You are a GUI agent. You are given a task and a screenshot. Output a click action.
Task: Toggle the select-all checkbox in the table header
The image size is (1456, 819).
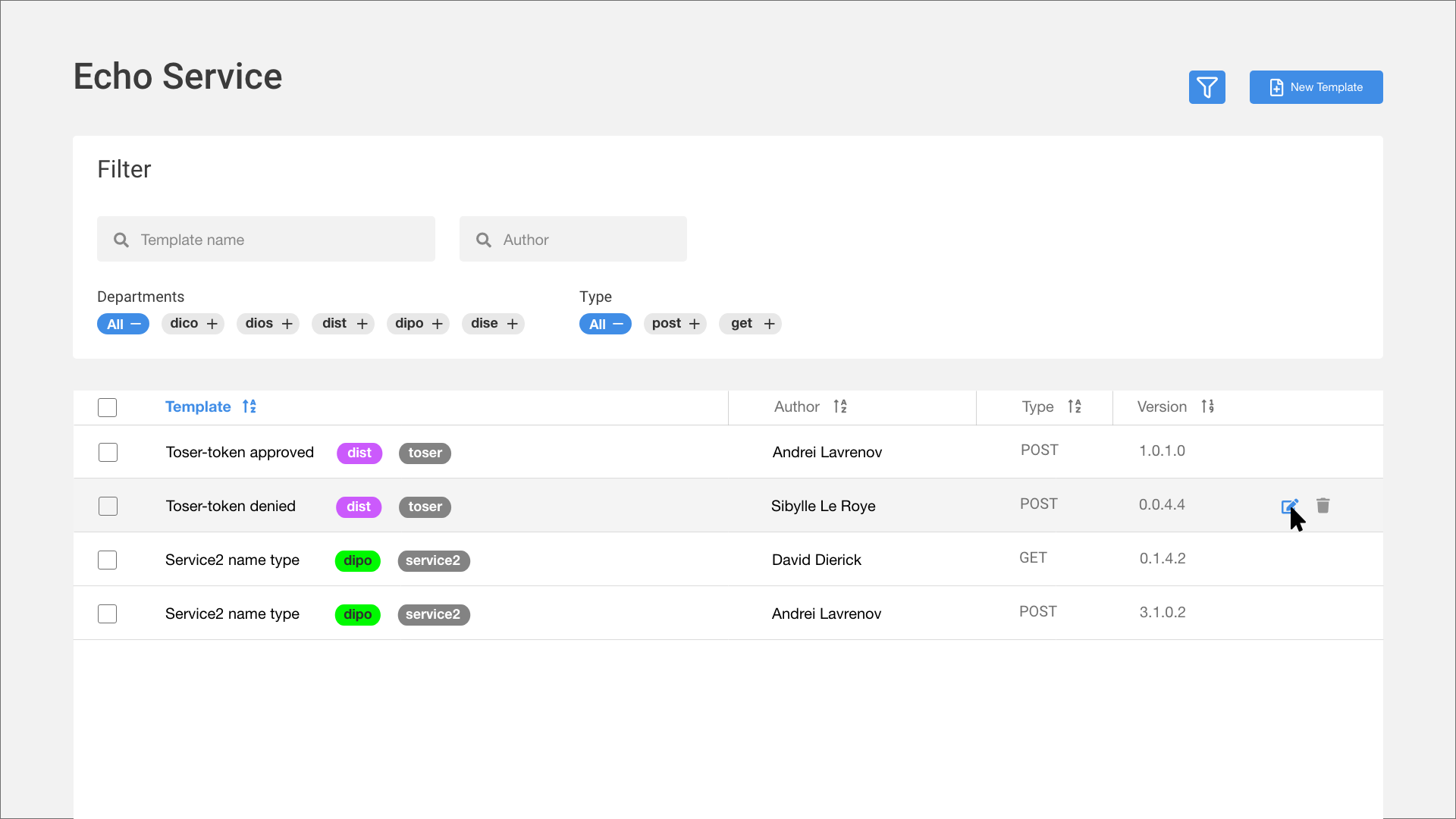(108, 407)
